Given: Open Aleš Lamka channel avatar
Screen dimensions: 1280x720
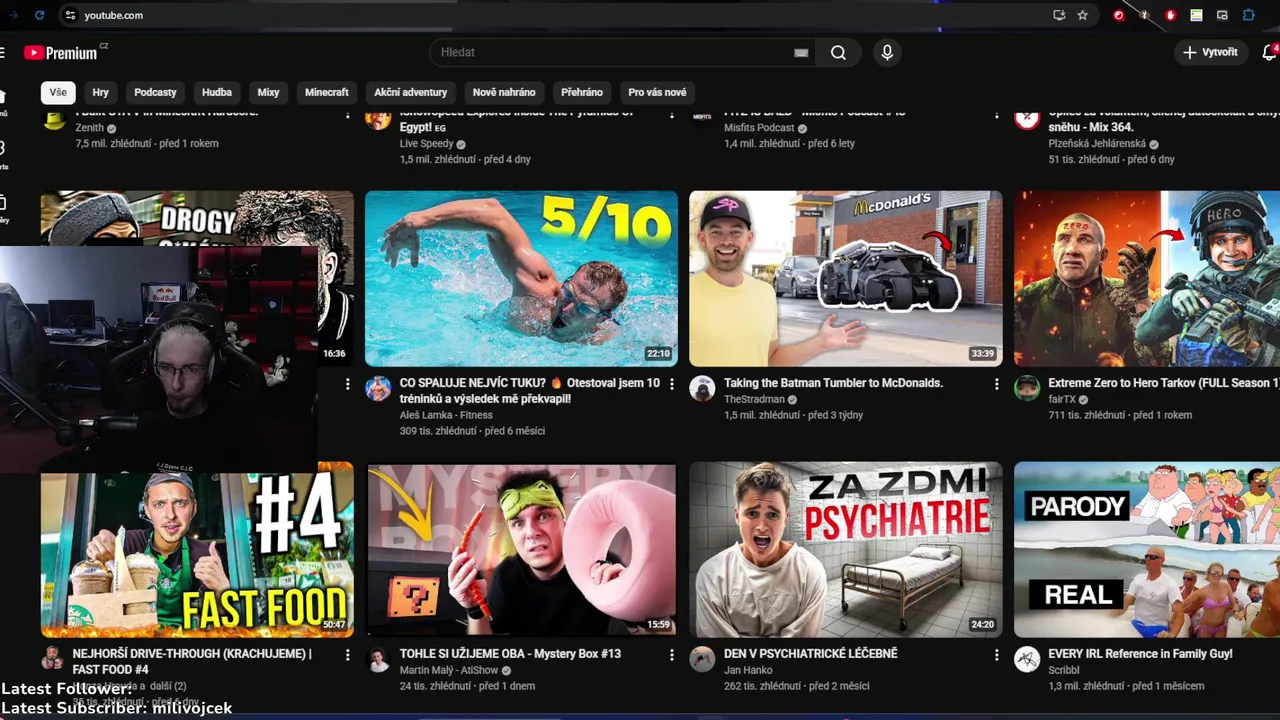Looking at the screenshot, I should click(378, 389).
